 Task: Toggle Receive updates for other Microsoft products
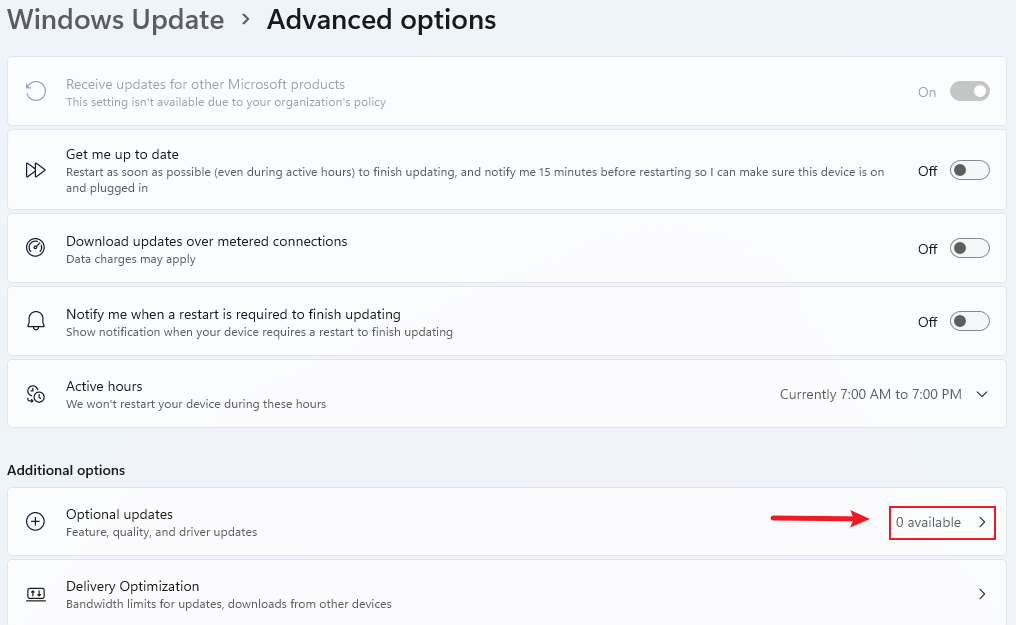point(969,92)
